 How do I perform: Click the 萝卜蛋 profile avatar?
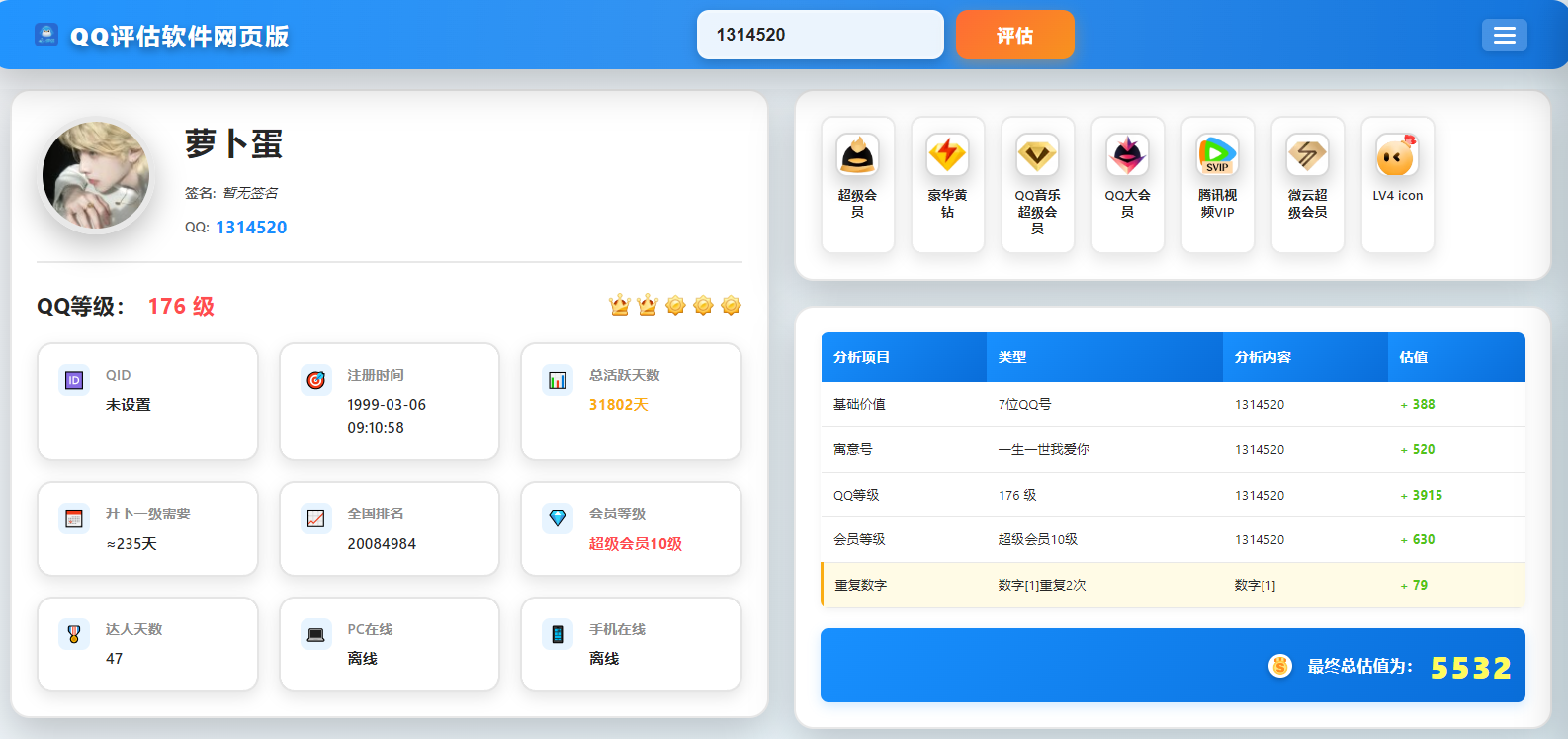tap(96, 176)
